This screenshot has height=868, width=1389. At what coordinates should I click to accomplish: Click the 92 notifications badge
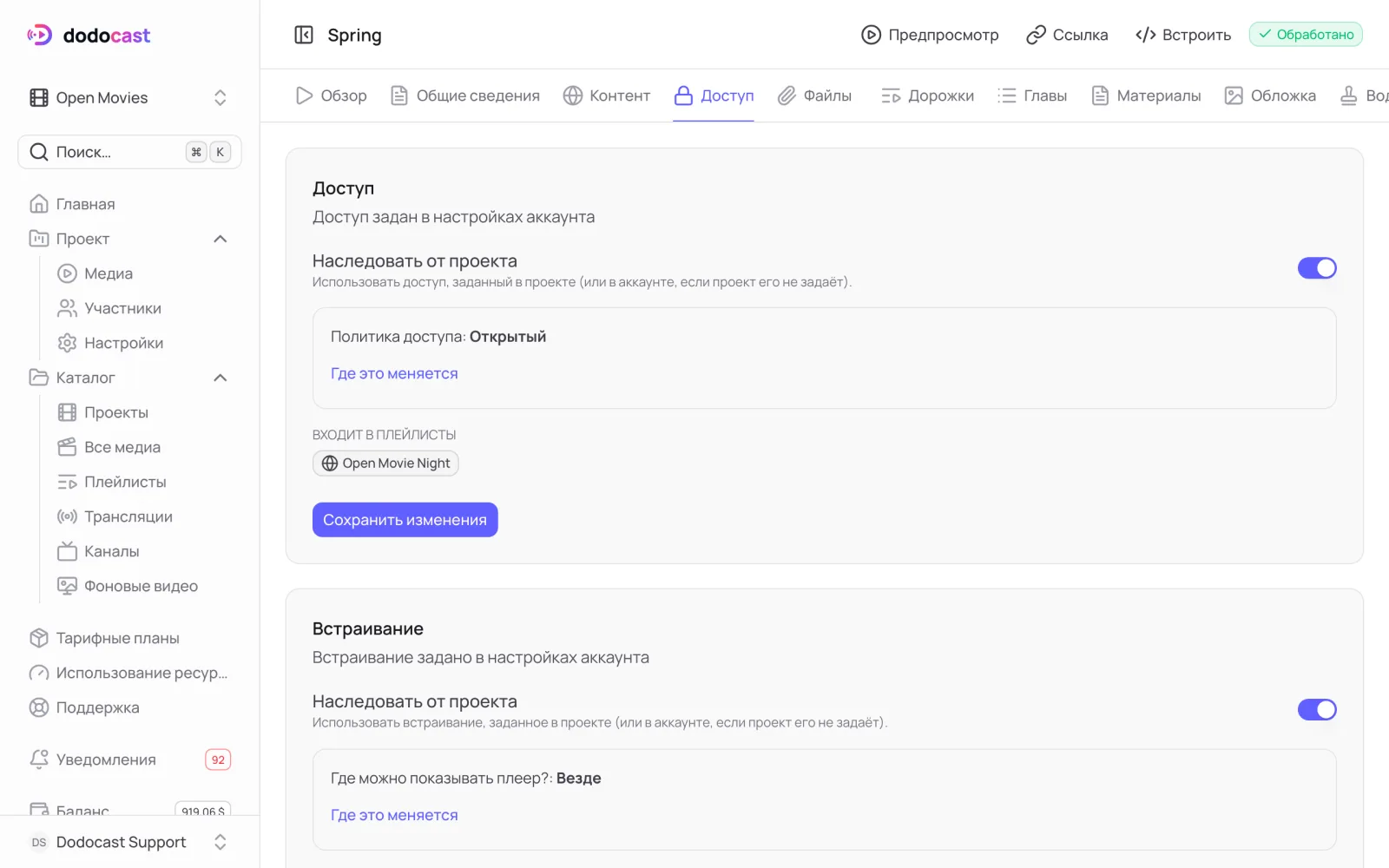[218, 759]
